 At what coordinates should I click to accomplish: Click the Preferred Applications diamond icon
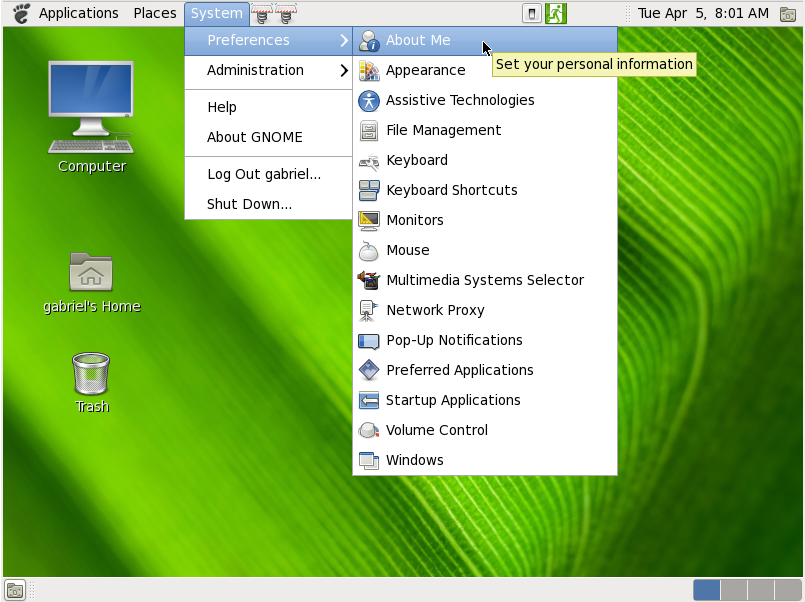point(369,371)
